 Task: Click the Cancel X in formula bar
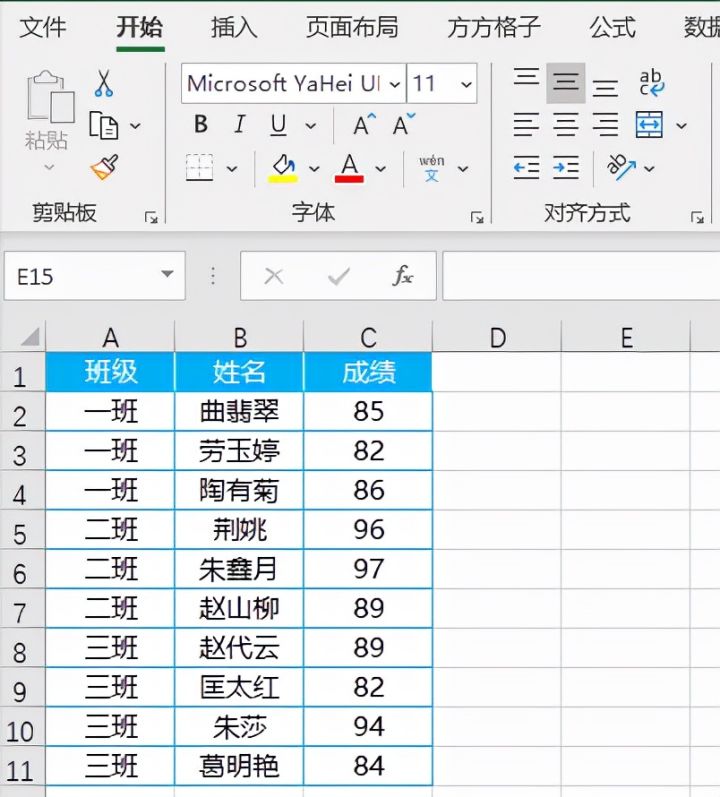click(x=274, y=277)
